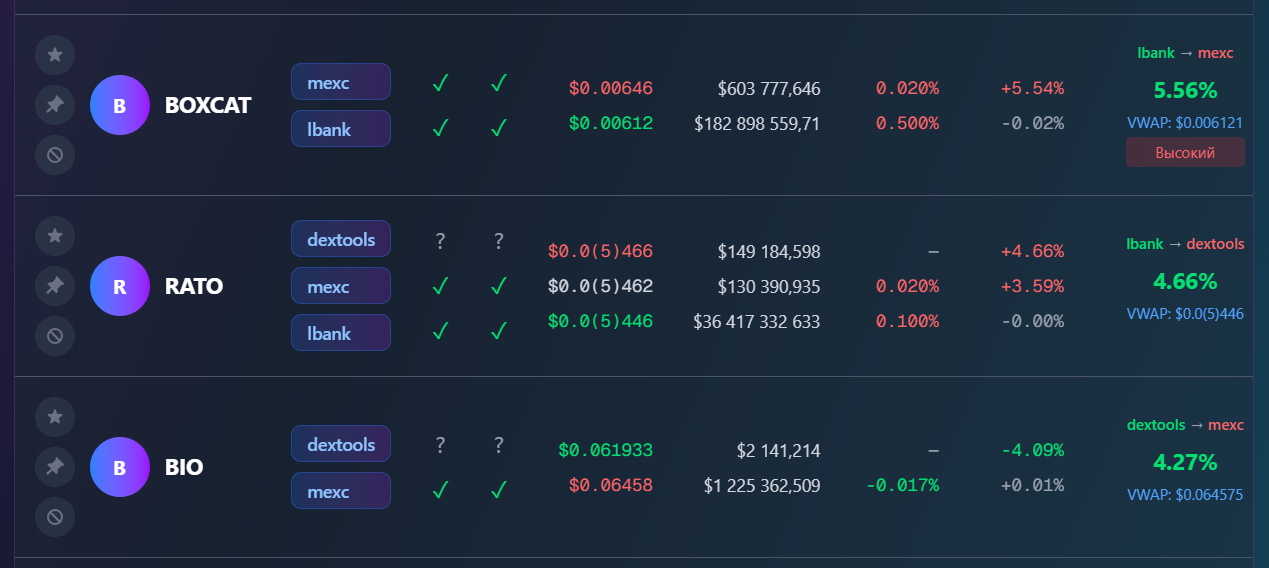1269x568 pixels.
Task: Click first question mark in RATO dextools row
Action: (x=440, y=241)
